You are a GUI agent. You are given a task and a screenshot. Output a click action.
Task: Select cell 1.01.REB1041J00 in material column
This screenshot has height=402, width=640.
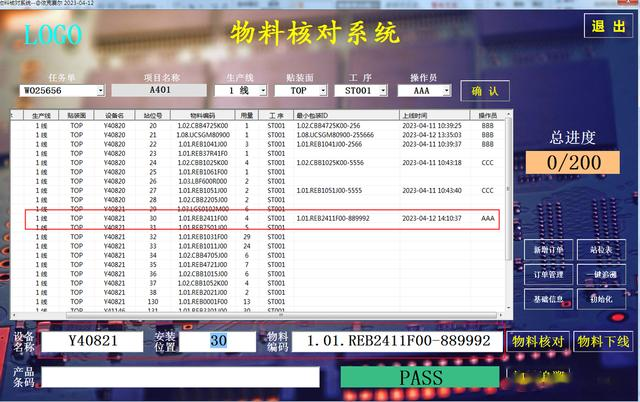point(203,144)
